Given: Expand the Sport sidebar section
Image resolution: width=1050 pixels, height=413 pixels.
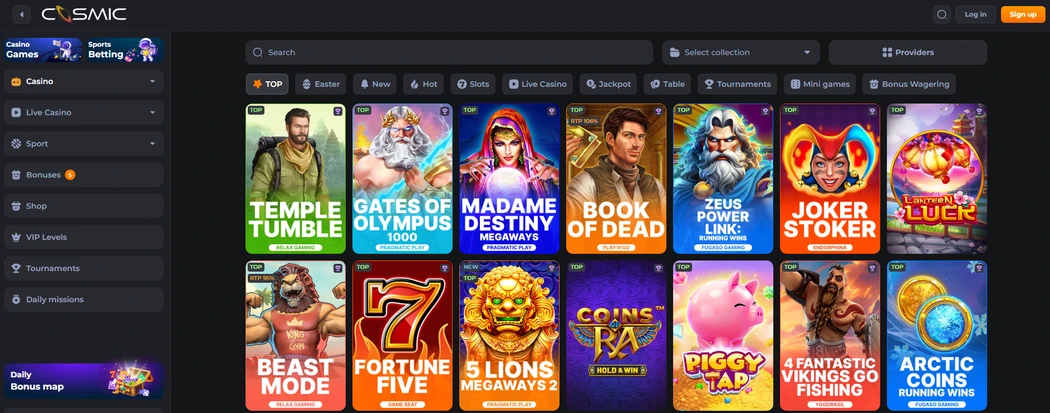Looking at the screenshot, I should point(84,143).
